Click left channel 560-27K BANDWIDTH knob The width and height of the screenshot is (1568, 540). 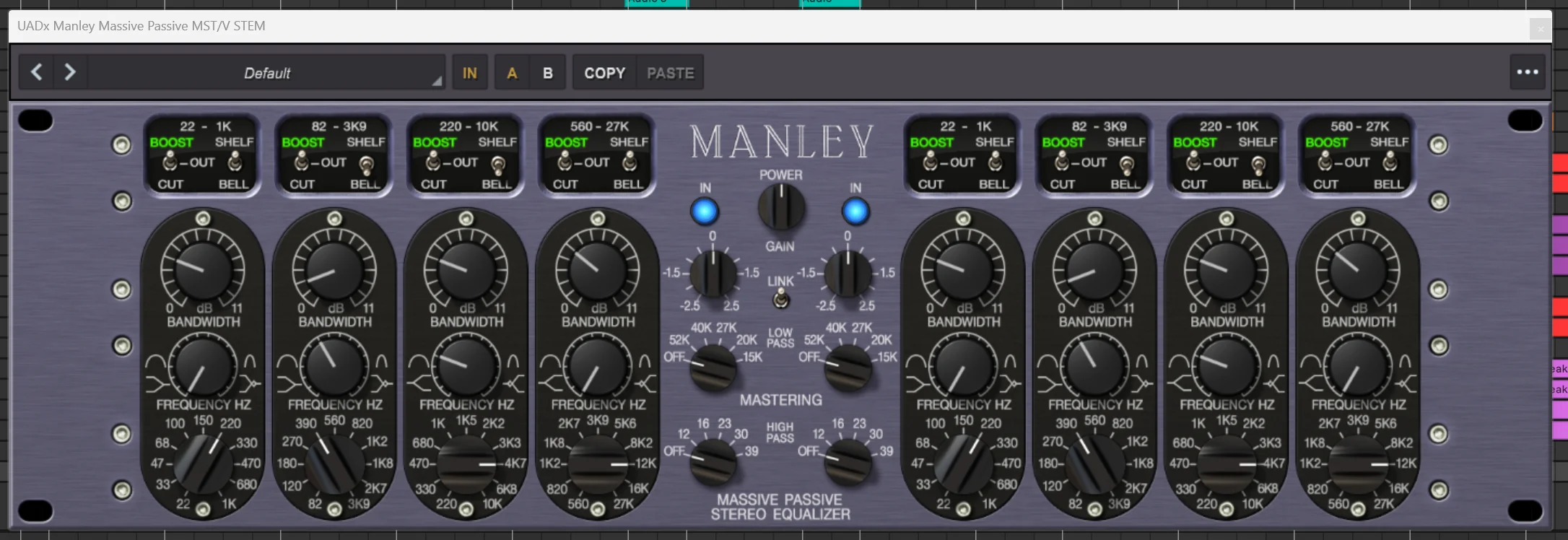(597, 366)
